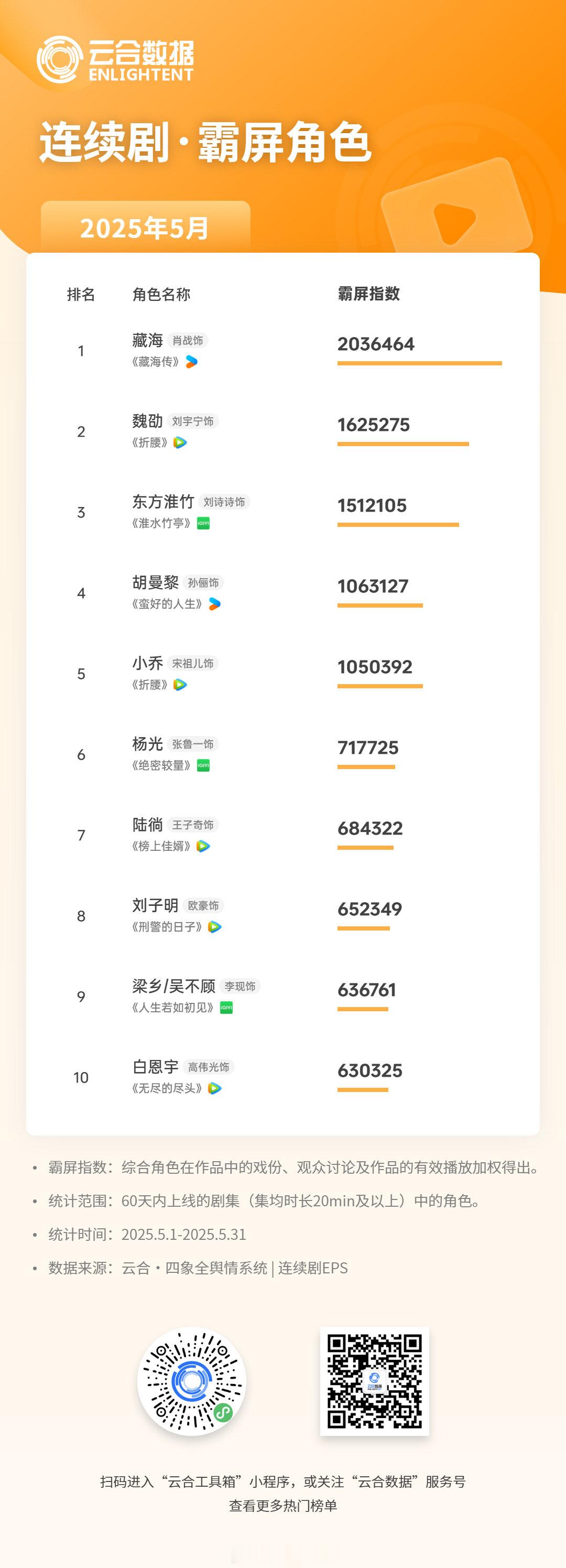Open the character name 胡曼黎
This screenshot has width=566, height=1568.
155,582
